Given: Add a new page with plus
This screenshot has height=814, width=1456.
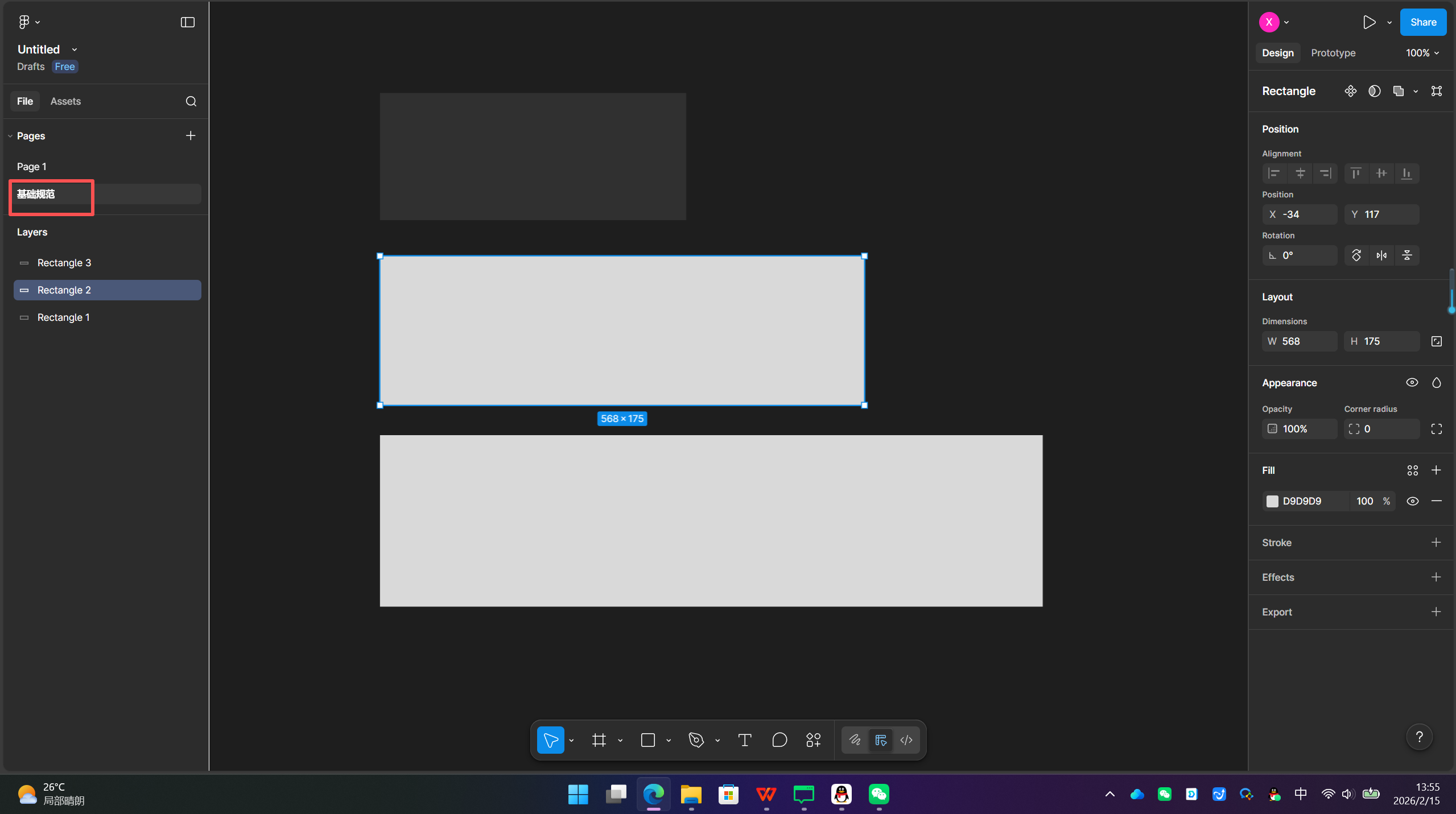Looking at the screenshot, I should click(x=191, y=135).
